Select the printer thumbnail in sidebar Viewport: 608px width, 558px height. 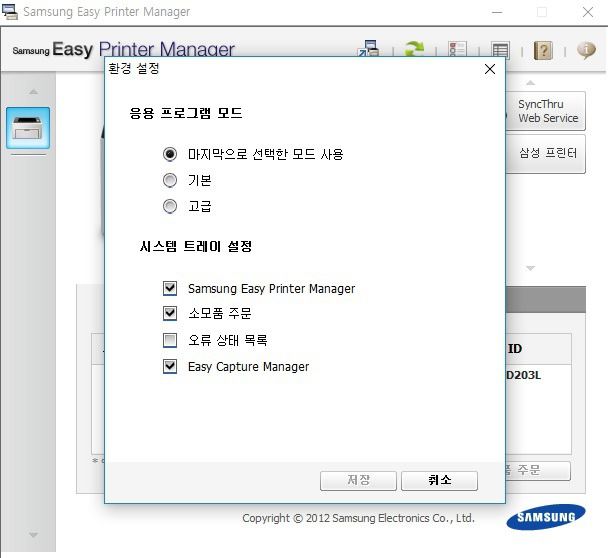(28, 128)
